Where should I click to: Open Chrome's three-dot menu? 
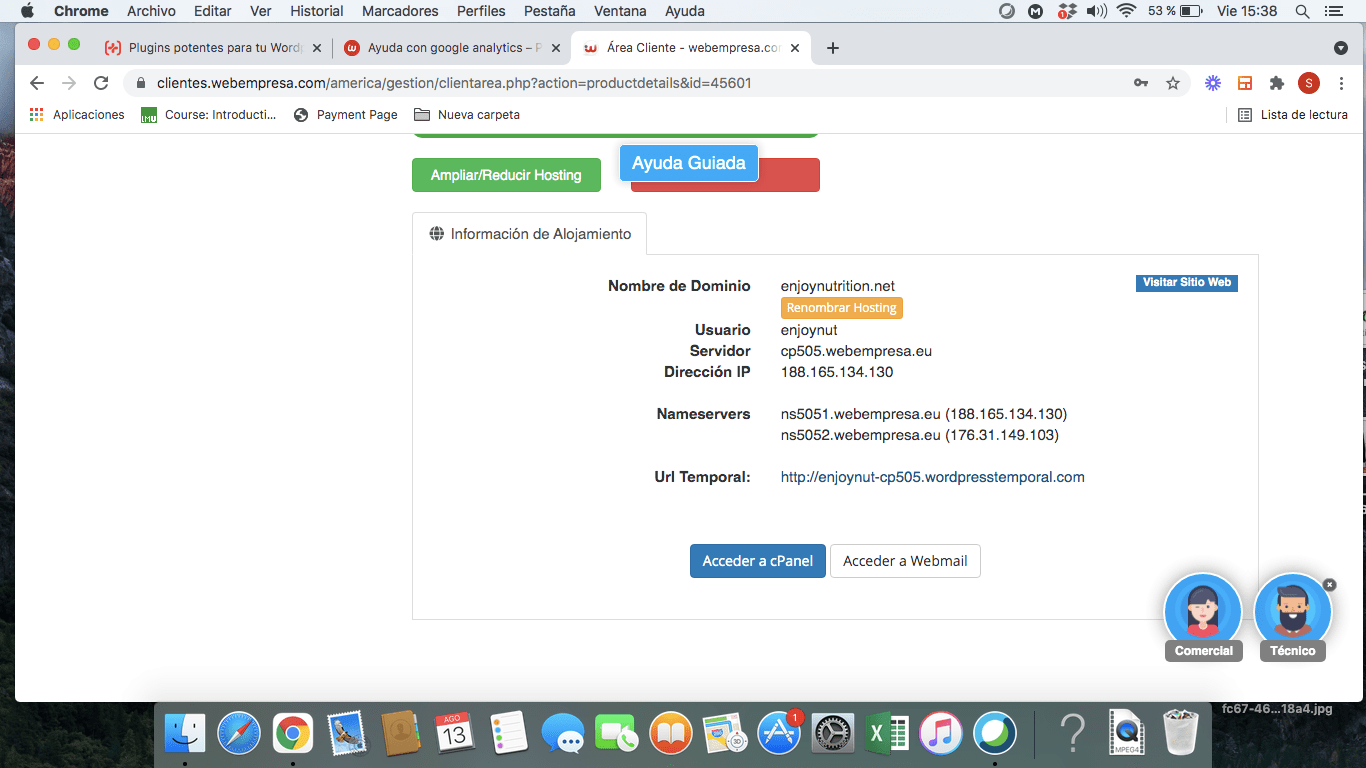click(1341, 83)
